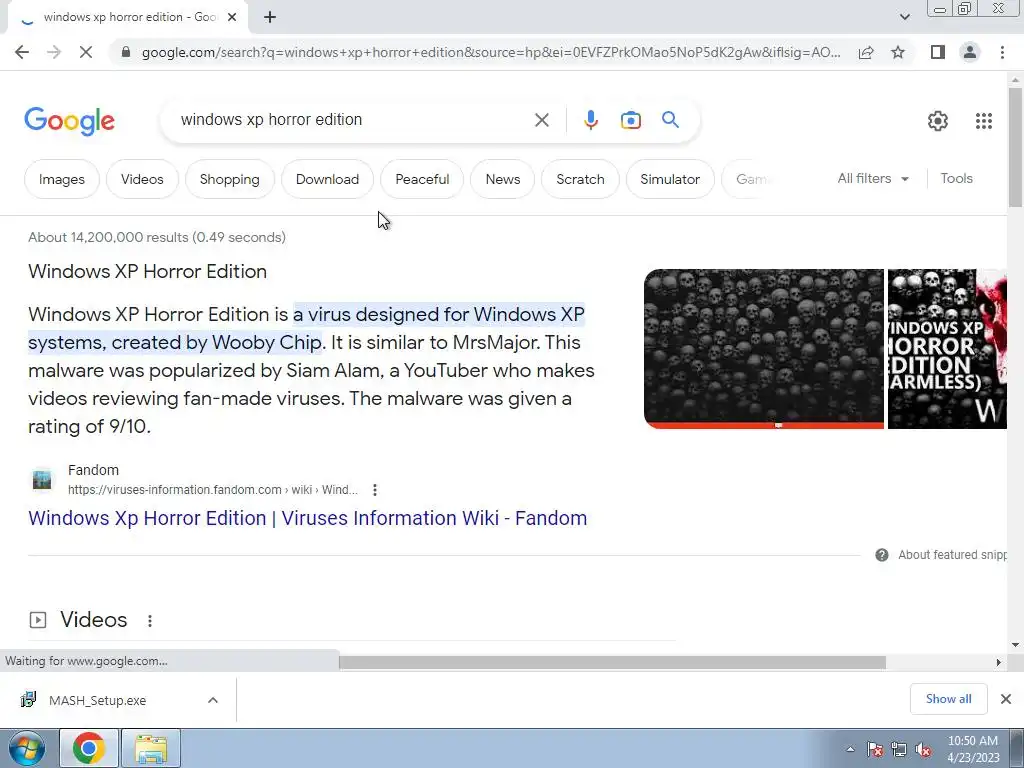Screen dimensions: 1024x768
Task: Open more options for Videos section
Action: point(150,620)
